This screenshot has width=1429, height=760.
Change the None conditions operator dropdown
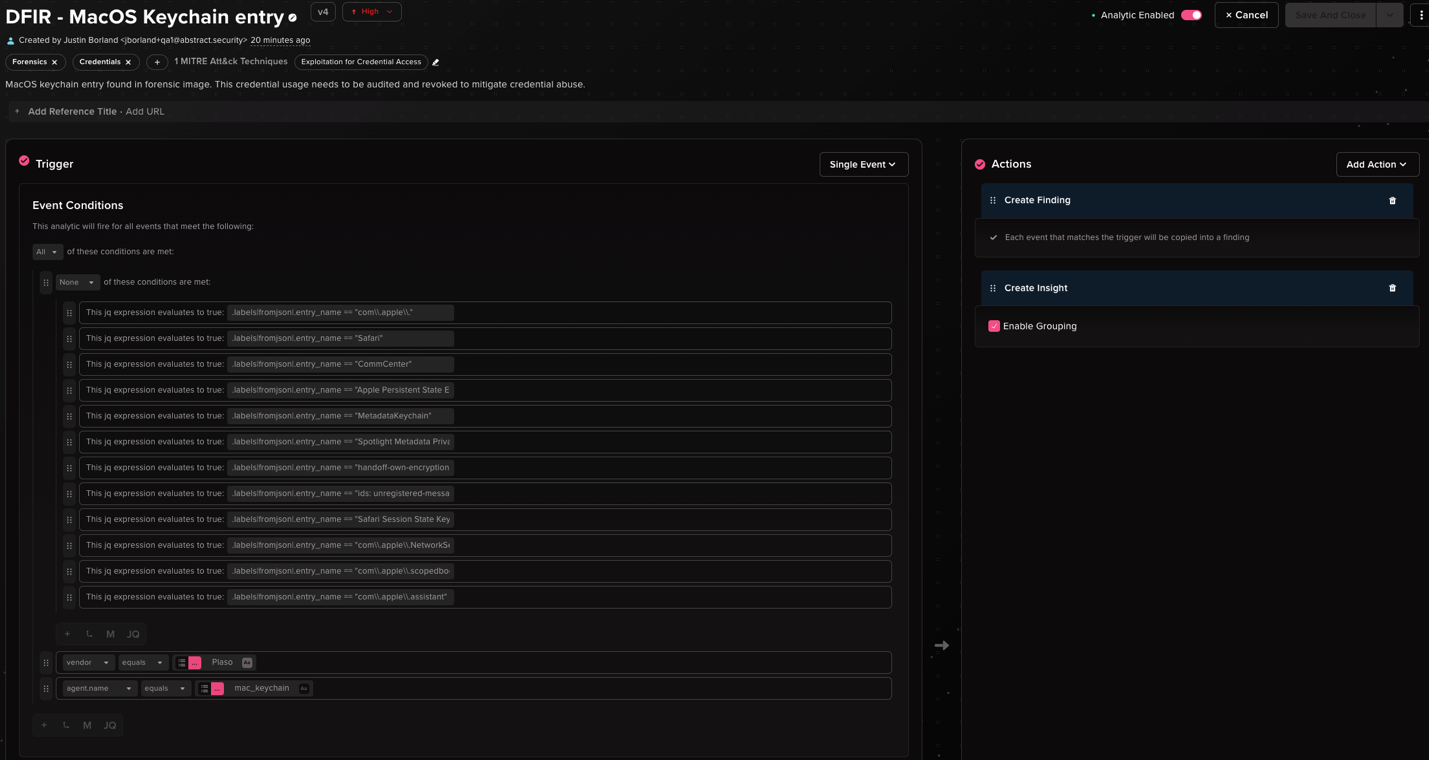click(x=76, y=282)
